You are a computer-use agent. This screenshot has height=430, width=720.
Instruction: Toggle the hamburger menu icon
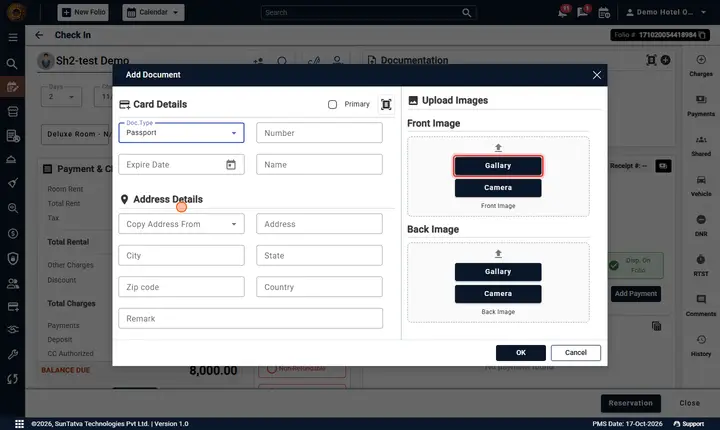pos(13,37)
